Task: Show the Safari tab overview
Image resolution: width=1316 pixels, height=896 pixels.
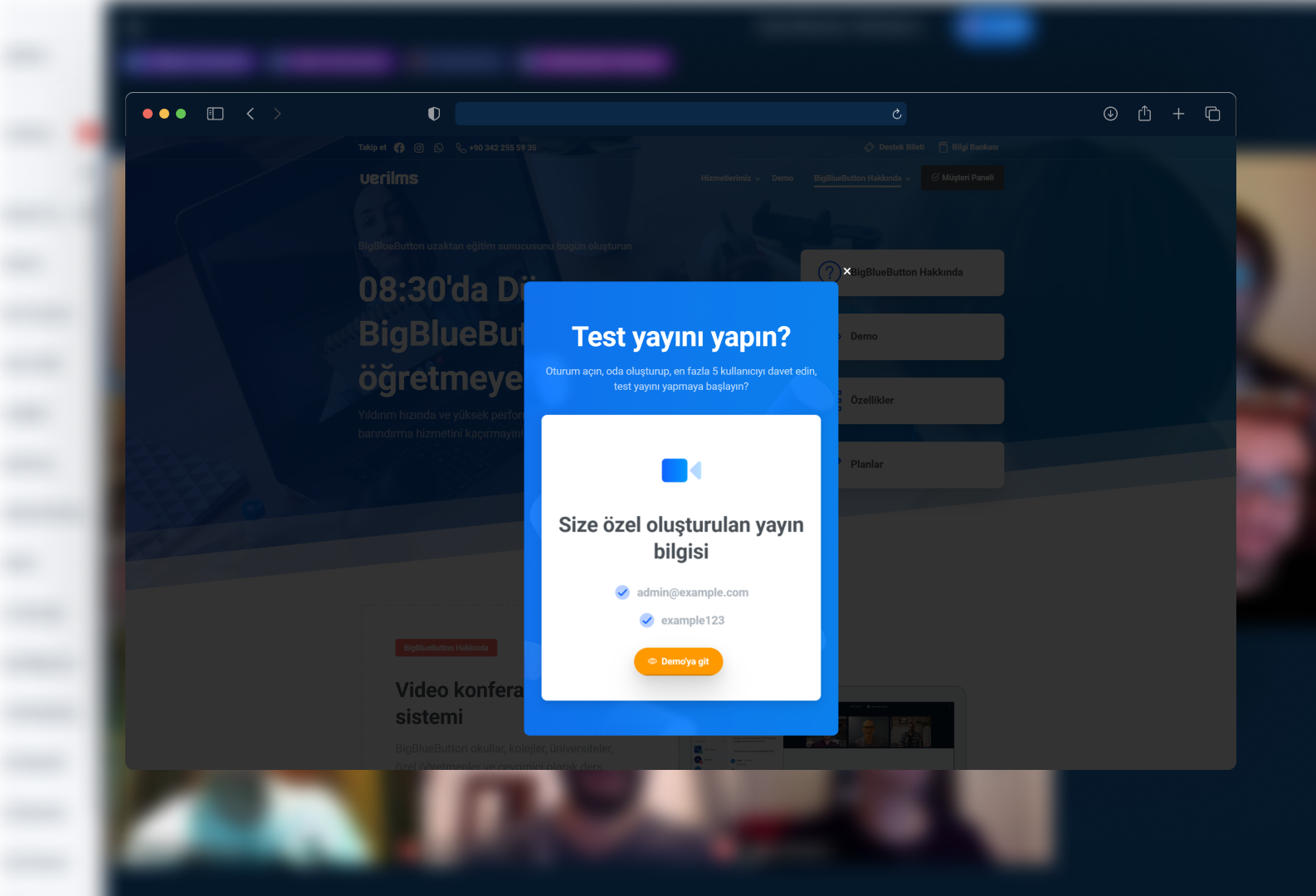Action: pyautogui.click(x=1212, y=114)
